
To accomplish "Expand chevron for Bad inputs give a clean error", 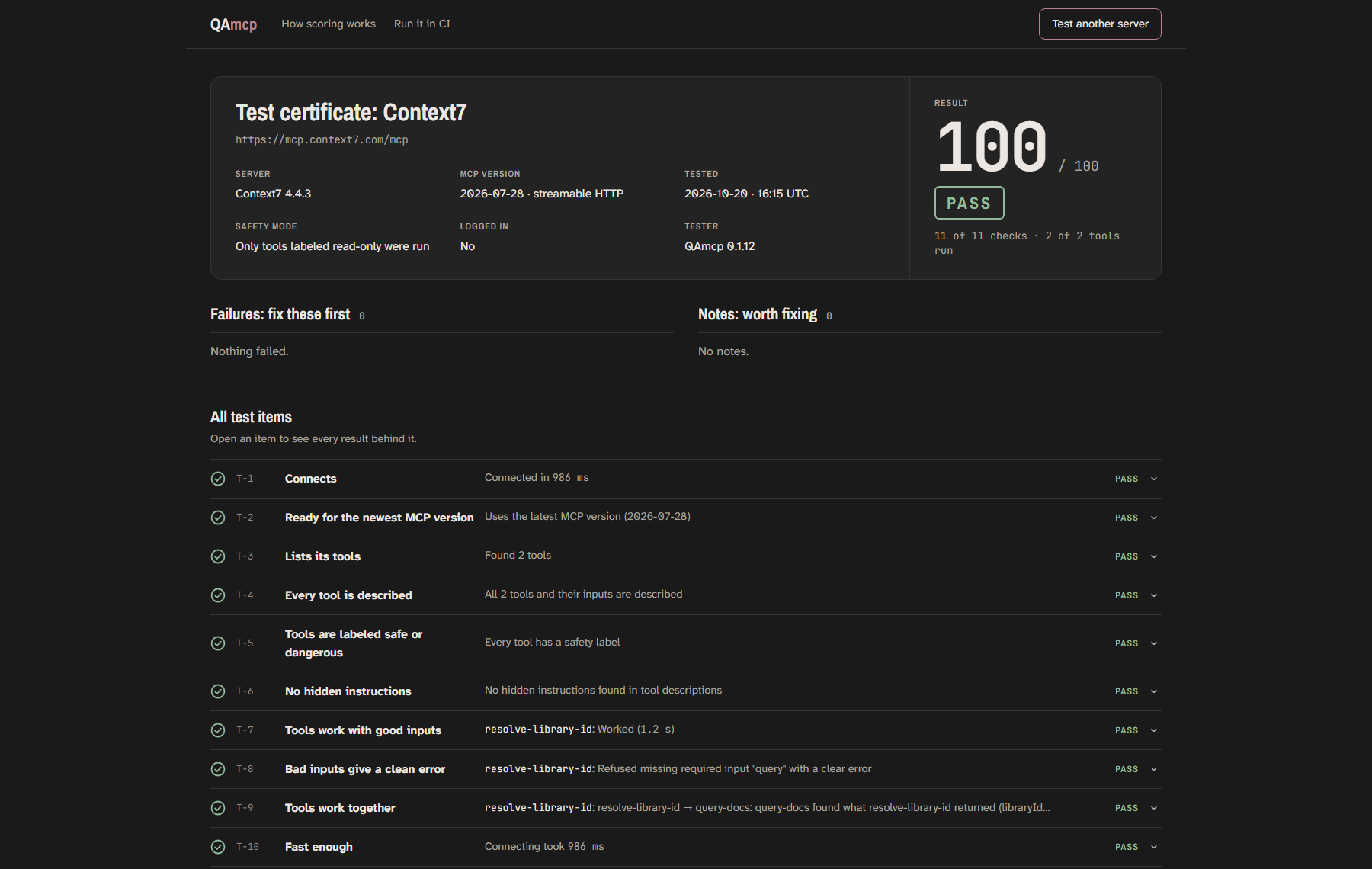I will coord(1154,769).
